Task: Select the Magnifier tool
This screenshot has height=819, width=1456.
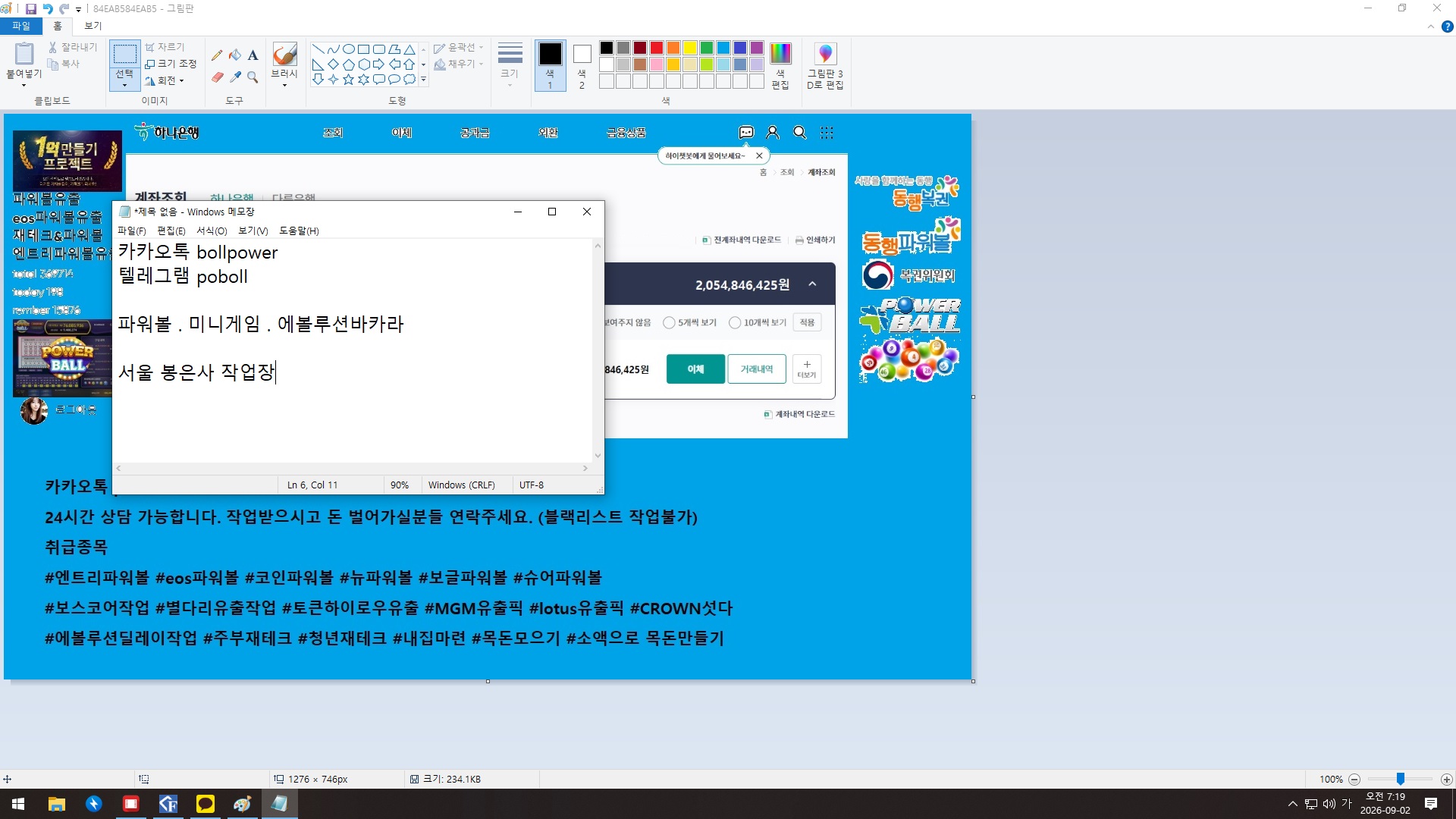Action: (x=253, y=77)
